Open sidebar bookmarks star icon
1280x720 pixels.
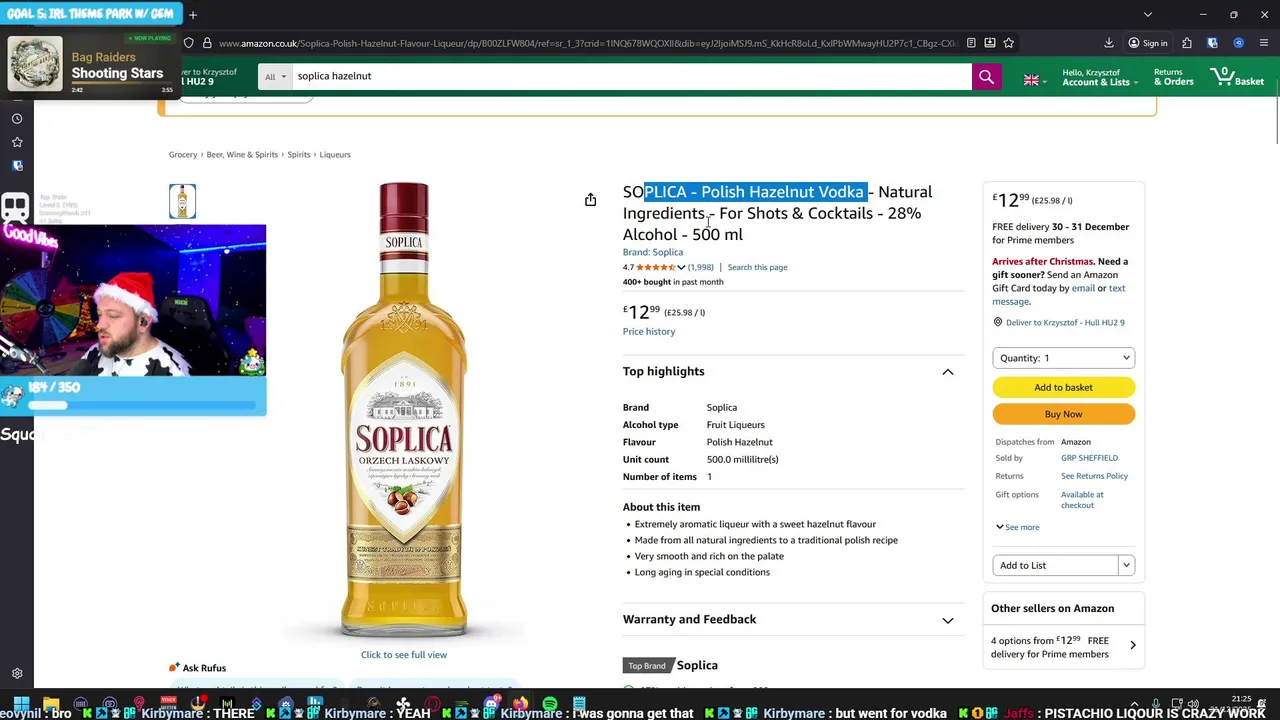[x=17, y=142]
